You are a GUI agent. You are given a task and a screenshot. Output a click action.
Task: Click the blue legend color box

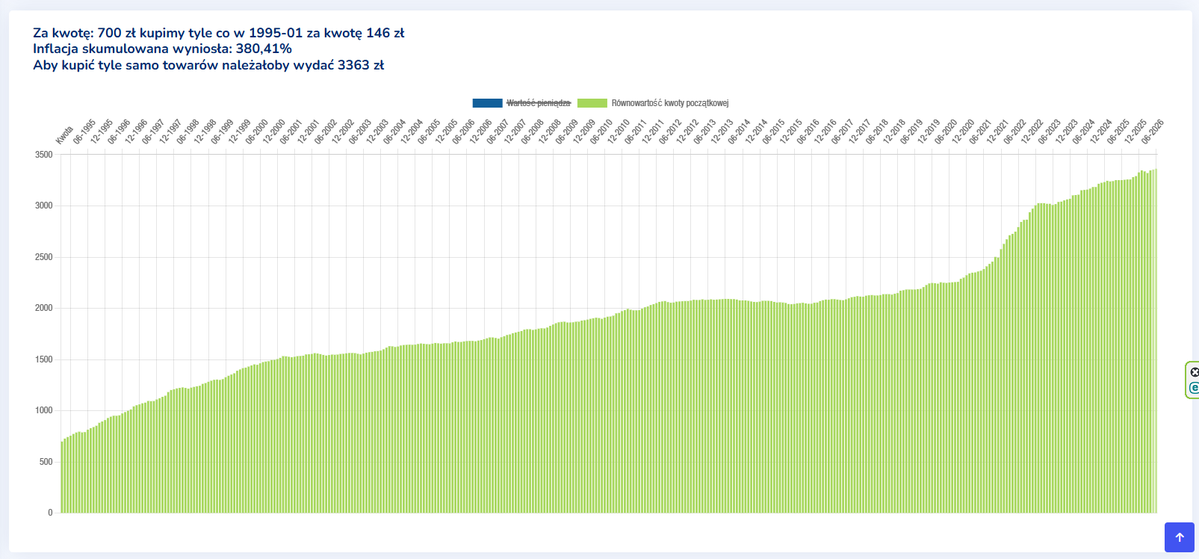487,103
